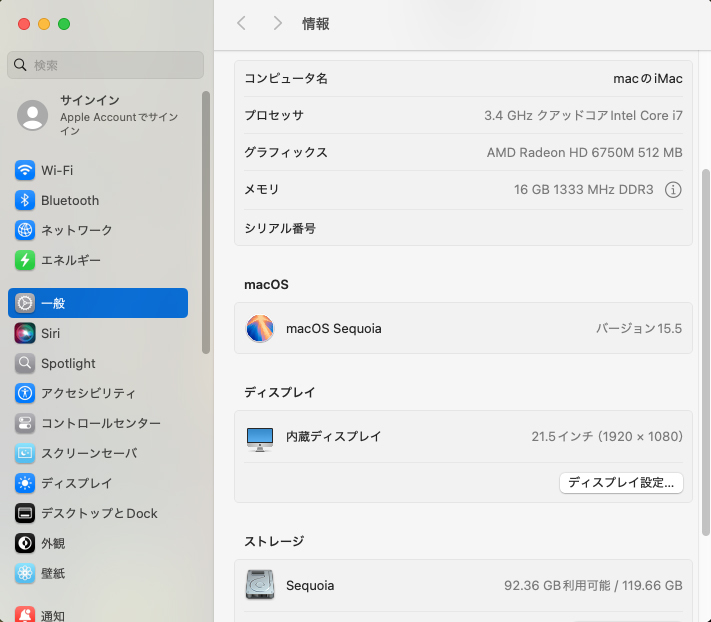Click the ストレージ section heading
The height and width of the screenshot is (622, 711).
274,541
